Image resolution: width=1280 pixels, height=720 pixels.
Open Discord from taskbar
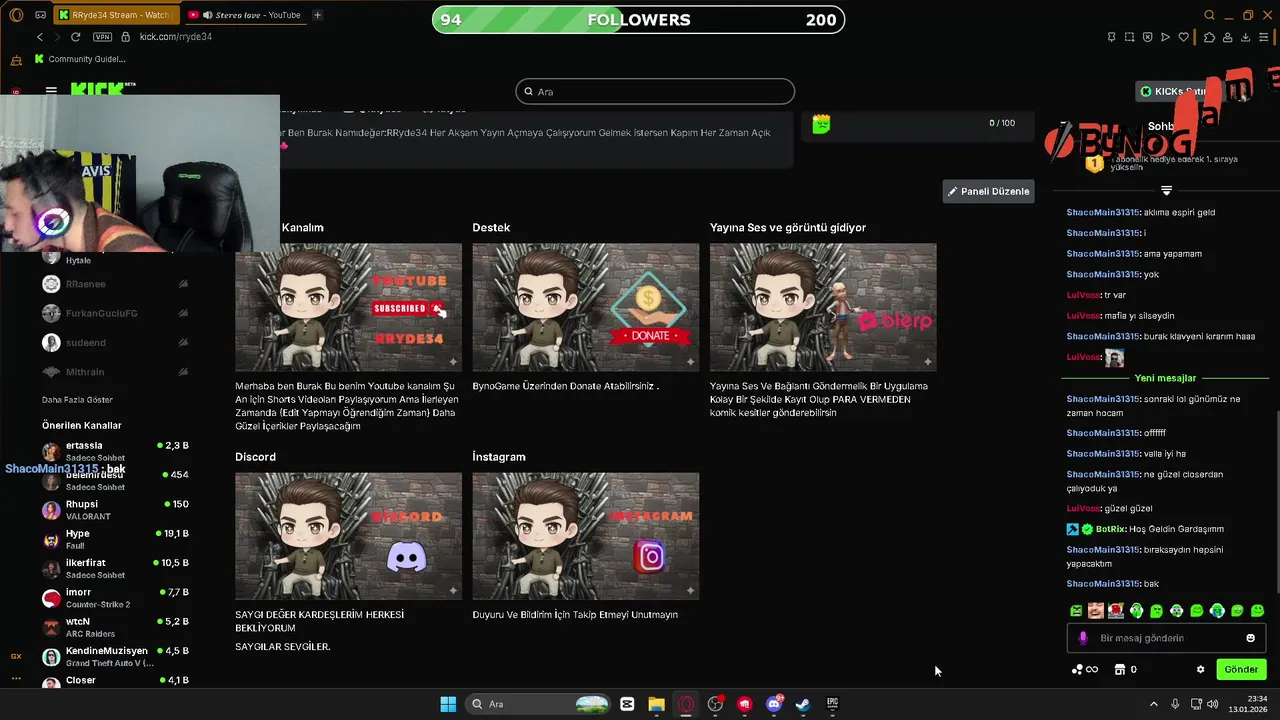pyautogui.click(x=774, y=704)
